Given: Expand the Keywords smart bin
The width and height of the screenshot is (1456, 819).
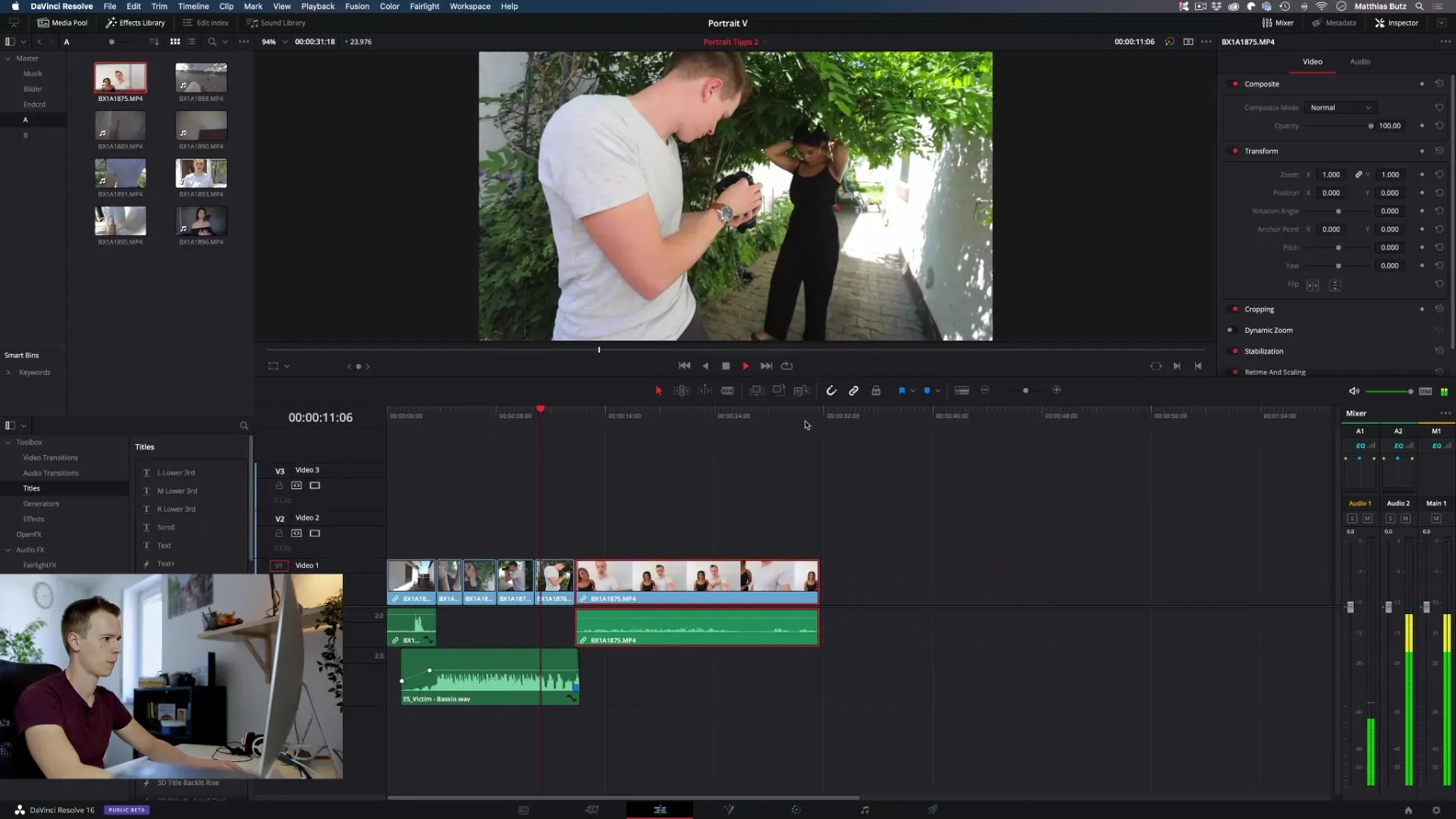Looking at the screenshot, I should pos(8,372).
